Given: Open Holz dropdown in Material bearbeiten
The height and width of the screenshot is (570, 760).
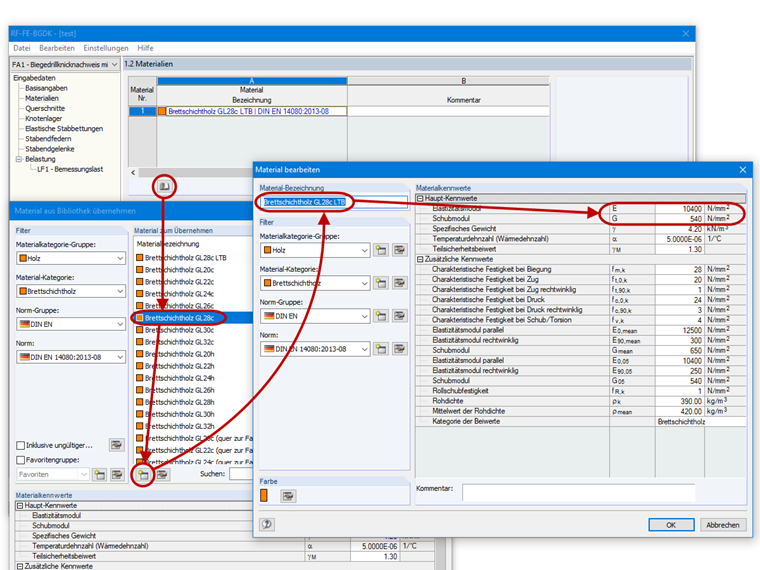Looking at the screenshot, I should click(364, 250).
